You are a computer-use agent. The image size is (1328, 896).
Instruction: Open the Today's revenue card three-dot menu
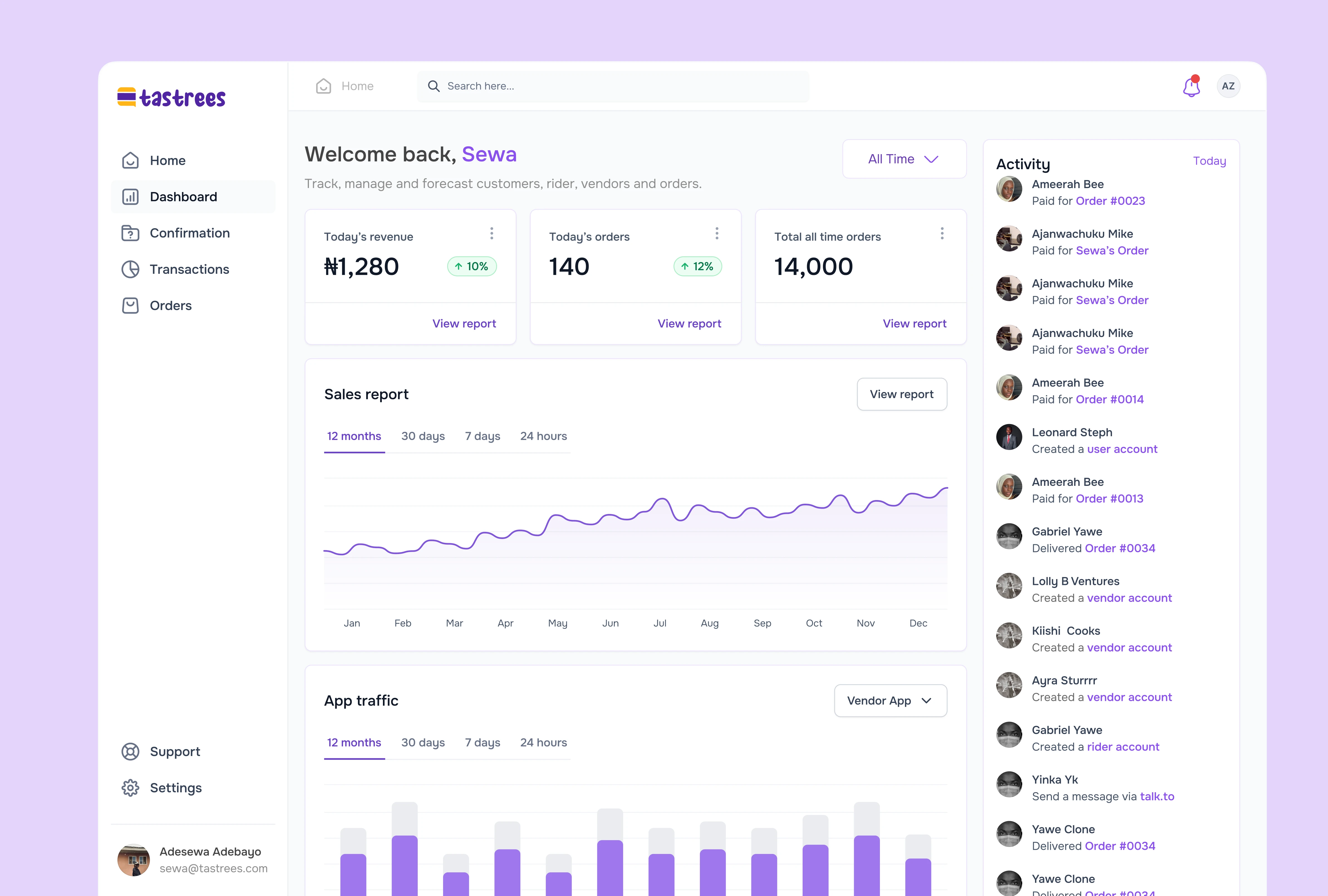[491, 233]
